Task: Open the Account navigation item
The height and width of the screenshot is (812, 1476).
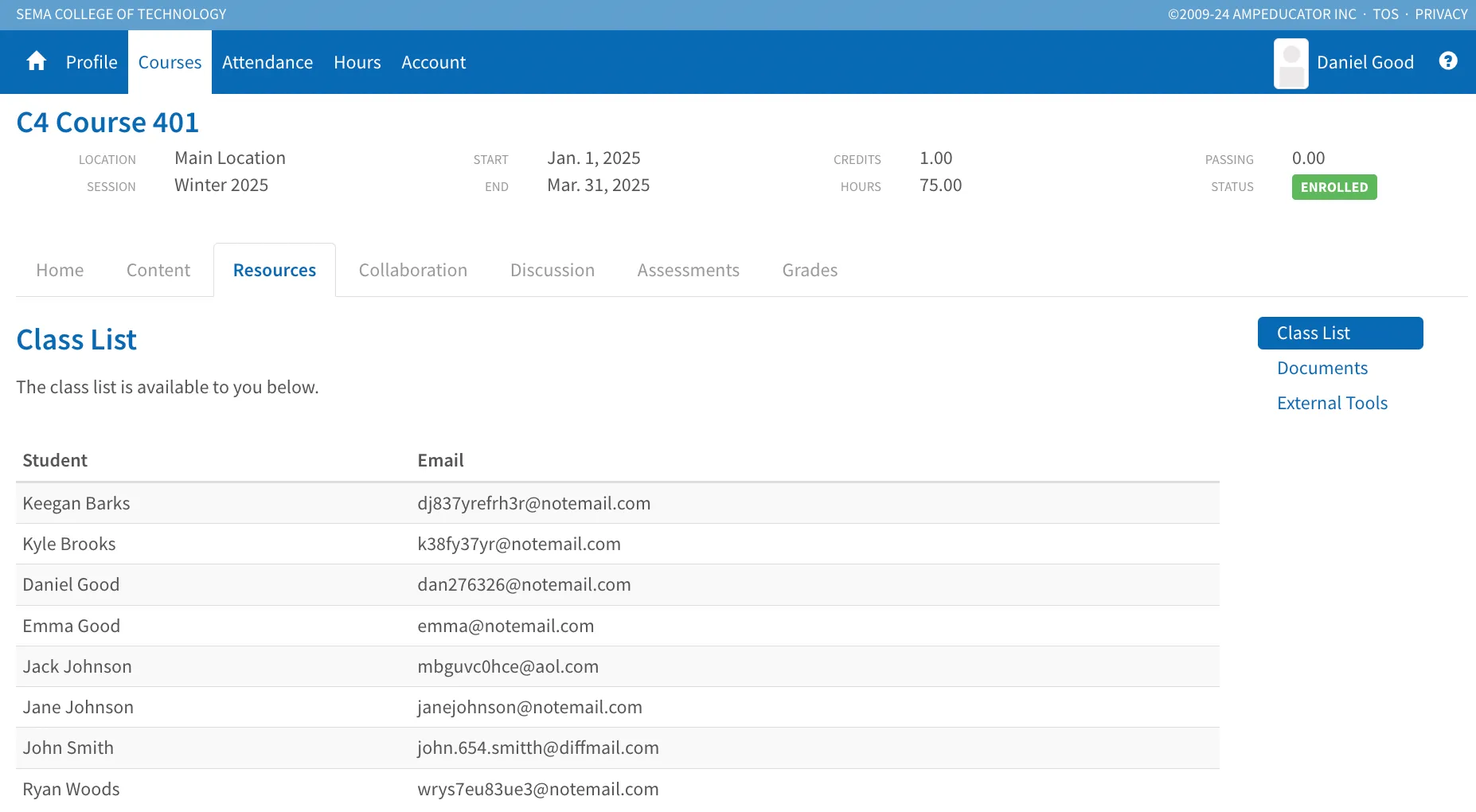Action: pyautogui.click(x=434, y=62)
